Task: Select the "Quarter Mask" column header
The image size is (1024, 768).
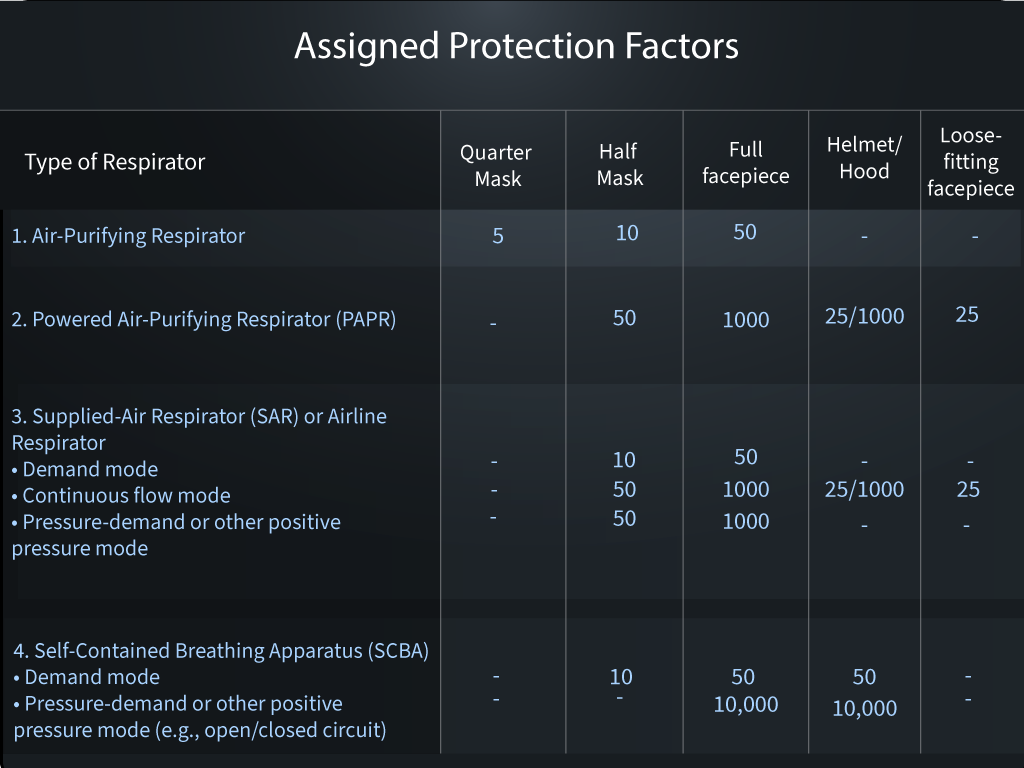Action: (496, 166)
